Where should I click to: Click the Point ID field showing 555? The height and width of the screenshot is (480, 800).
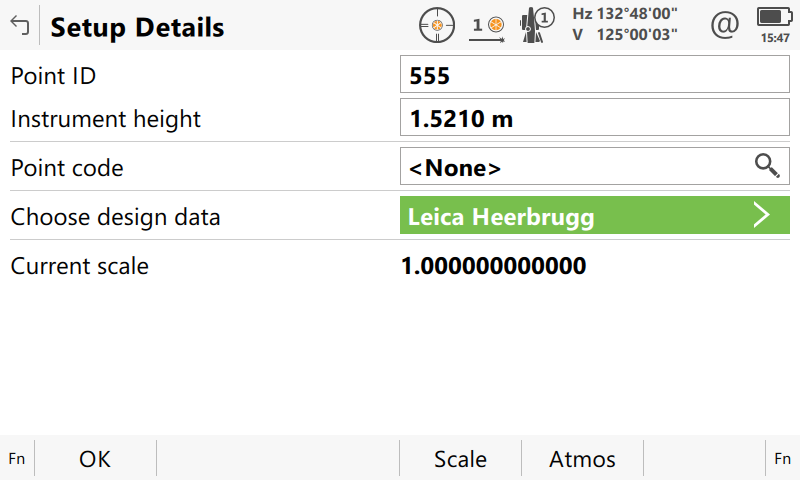[594, 75]
